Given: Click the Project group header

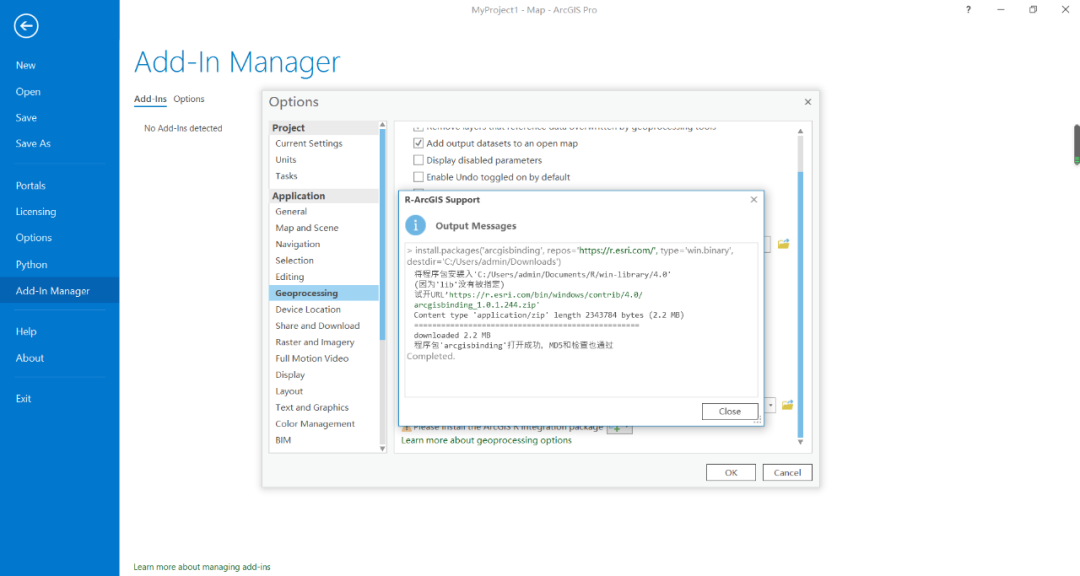Looking at the screenshot, I should (x=324, y=128).
